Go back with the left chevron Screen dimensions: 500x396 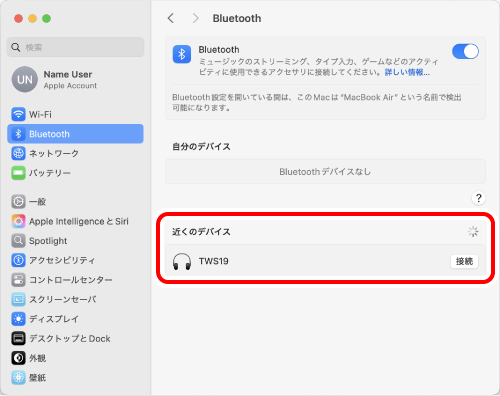171,18
